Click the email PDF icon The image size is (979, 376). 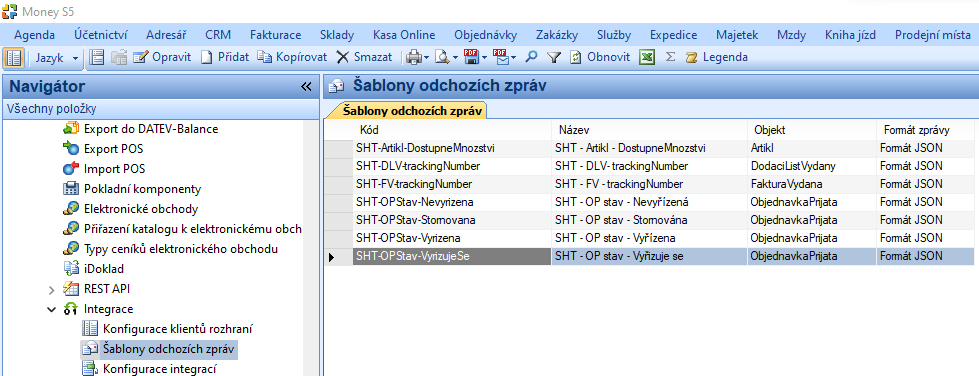[501, 57]
